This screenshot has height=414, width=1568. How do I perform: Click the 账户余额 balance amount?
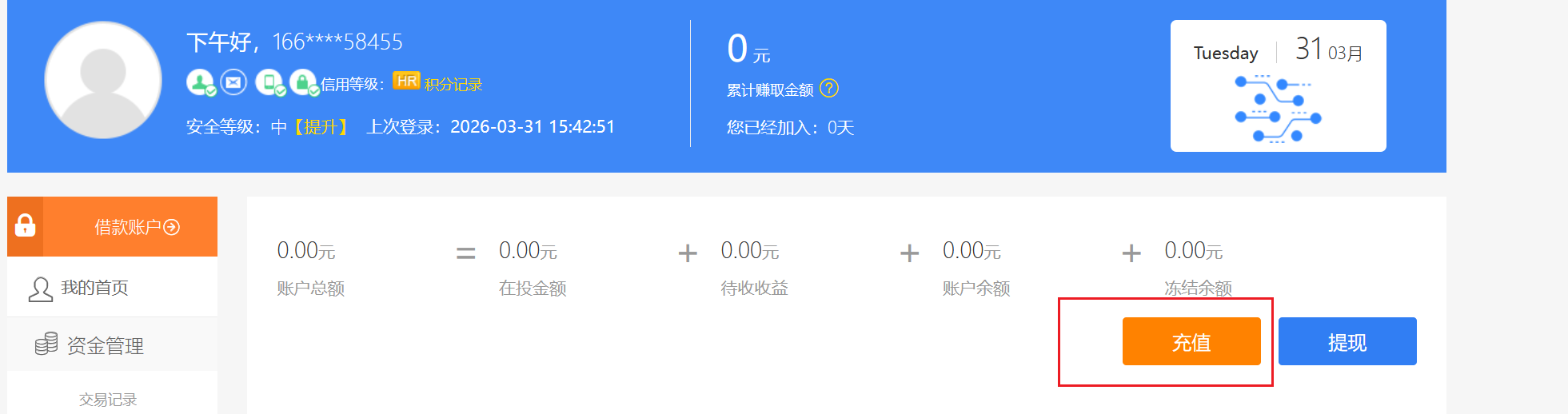972,251
